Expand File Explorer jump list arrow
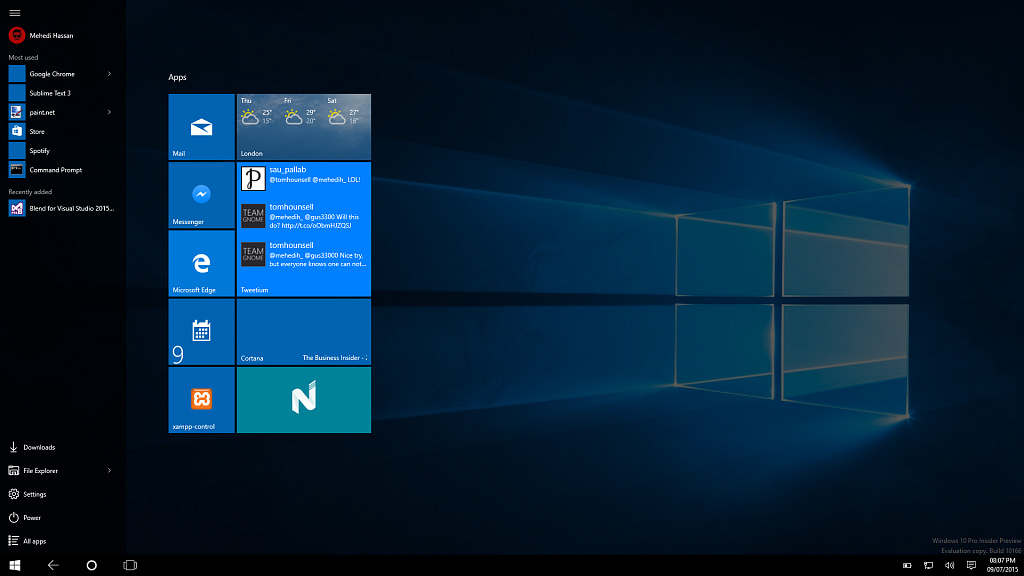 coord(109,470)
